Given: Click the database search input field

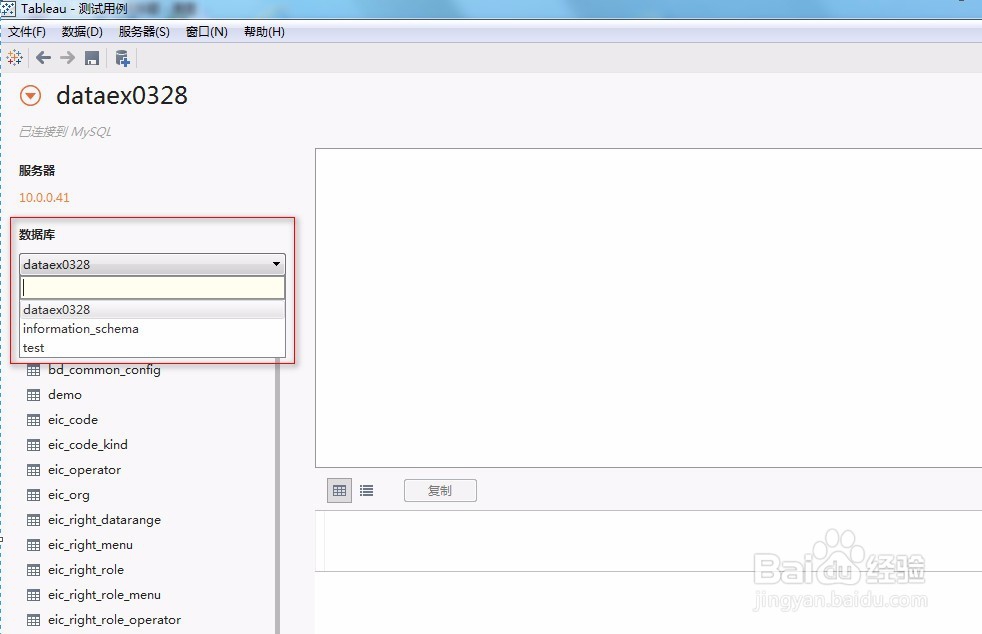Looking at the screenshot, I should 152,288.
